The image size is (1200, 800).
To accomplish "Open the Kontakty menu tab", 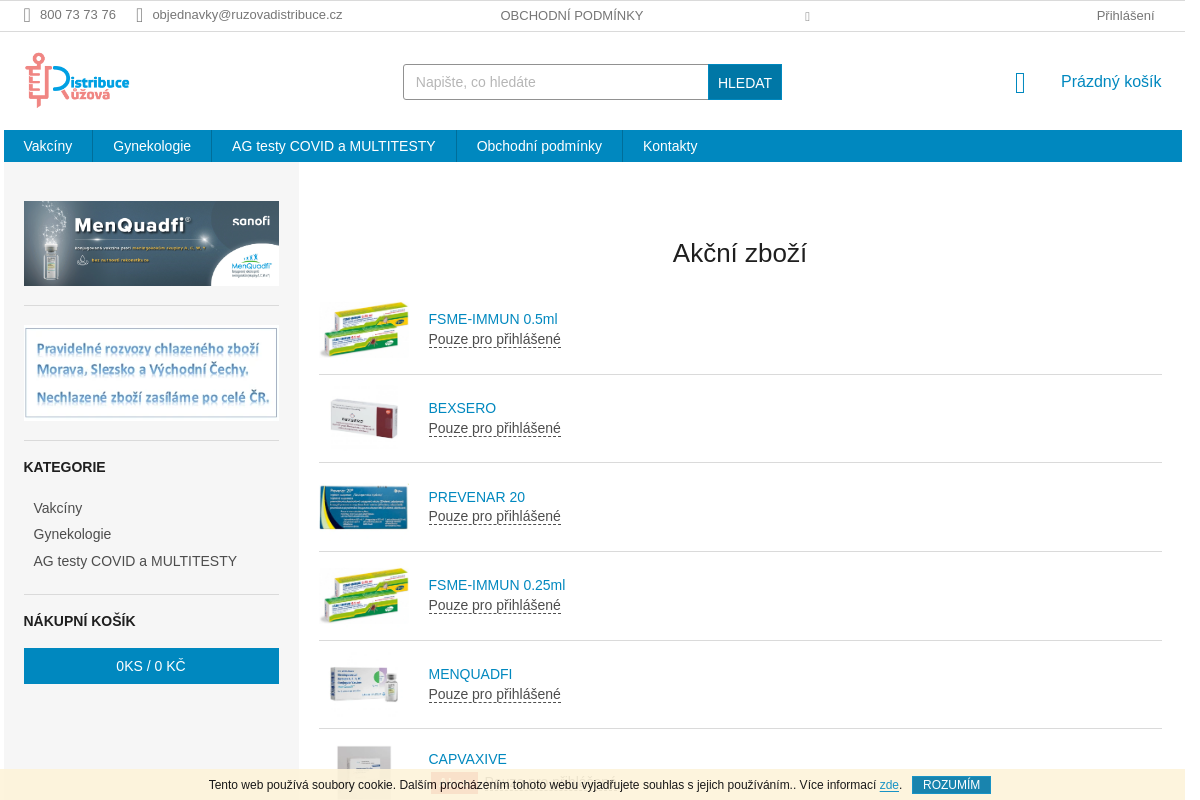I will point(670,146).
